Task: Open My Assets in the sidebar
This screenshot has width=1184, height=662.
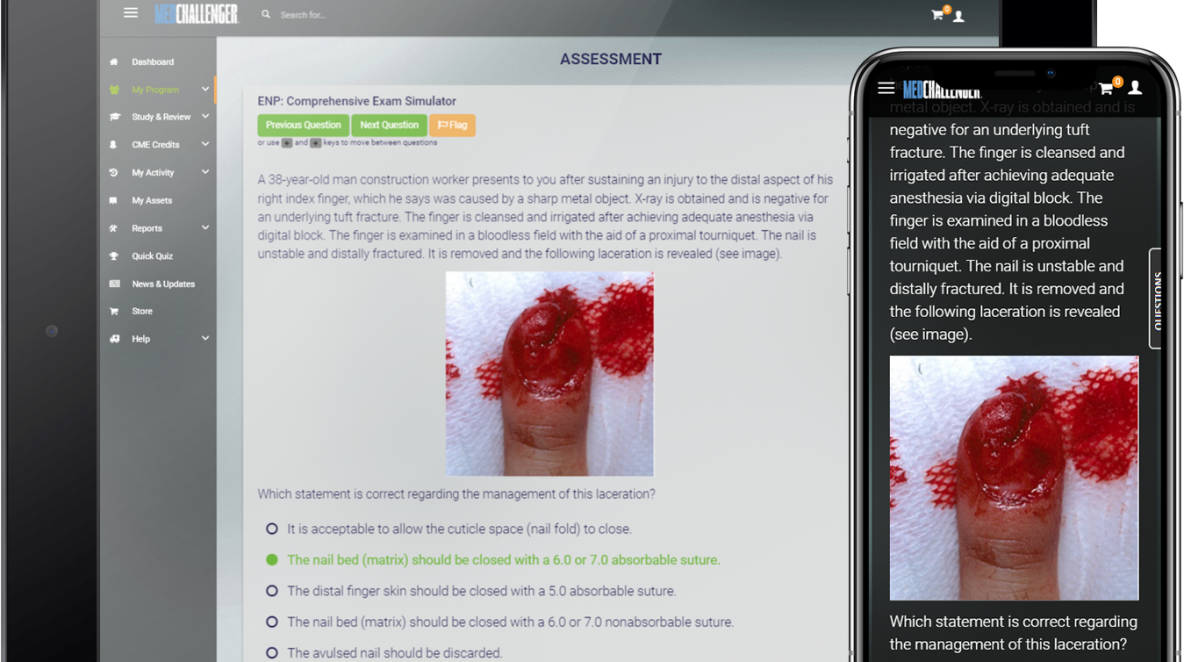Action: pos(152,201)
